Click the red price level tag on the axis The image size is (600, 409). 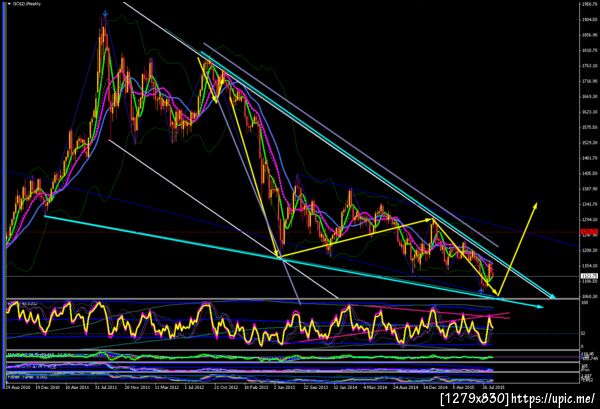coord(589,232)
